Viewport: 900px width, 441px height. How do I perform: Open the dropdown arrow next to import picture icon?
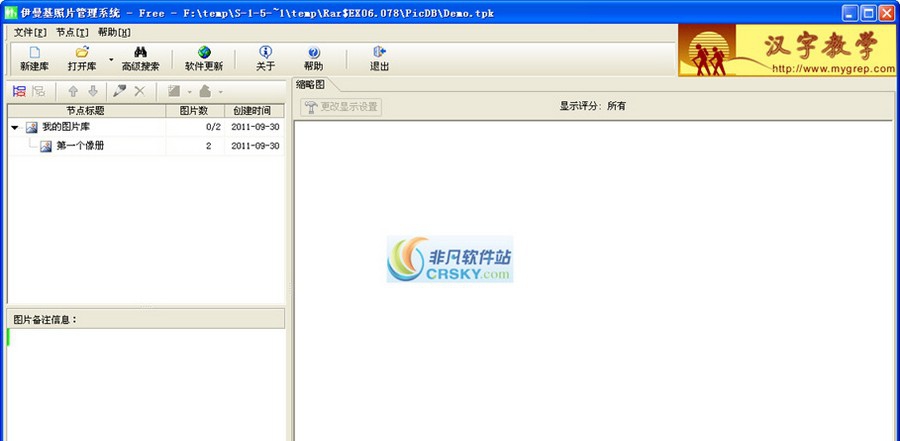coord(189,92)
